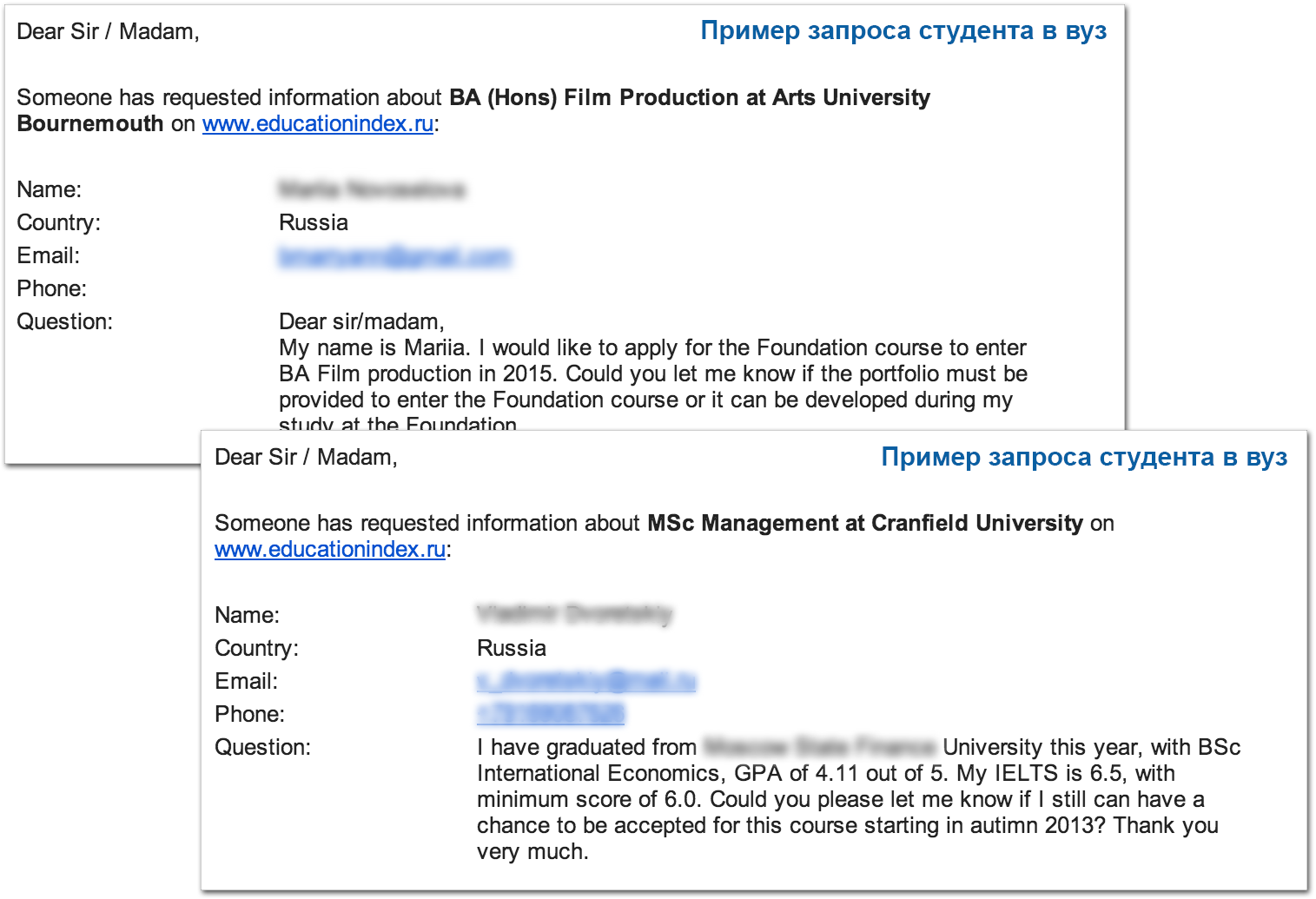The width and height of the screenshot is (1316, 899).
Task: Click the top blue heading 'Пример запроса студента в вуз'
Action: tap(903, 31)
